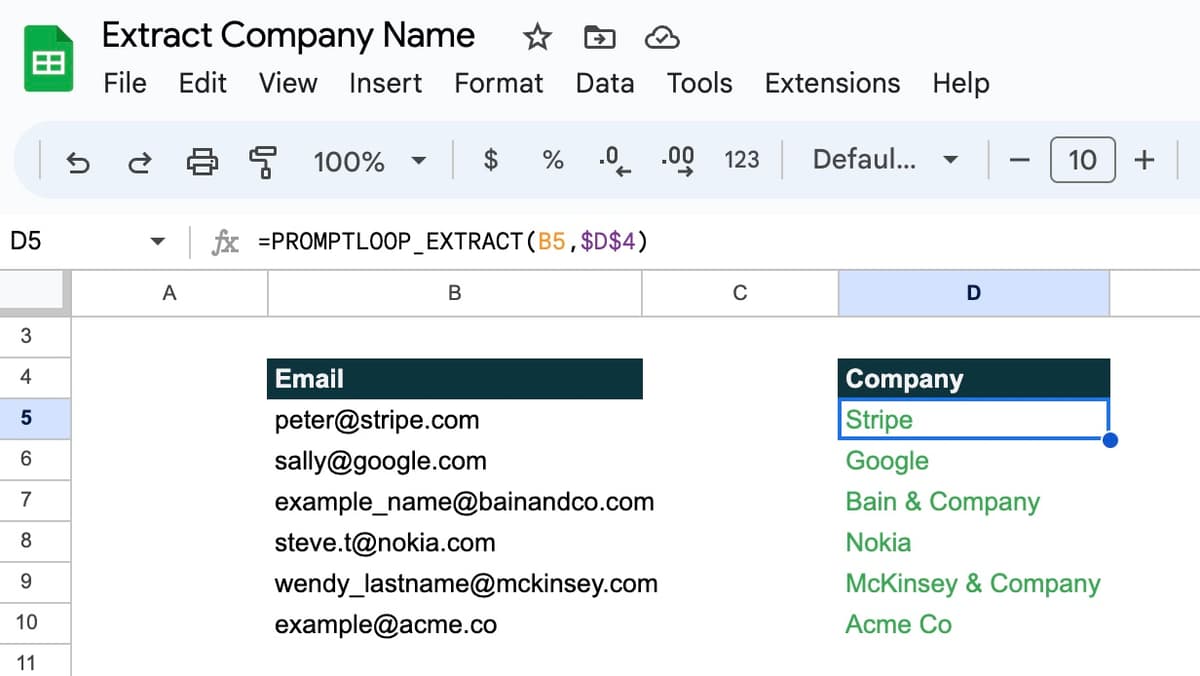
Task: Select cell with steve.t@nokia.com
Action: (455, 543)
